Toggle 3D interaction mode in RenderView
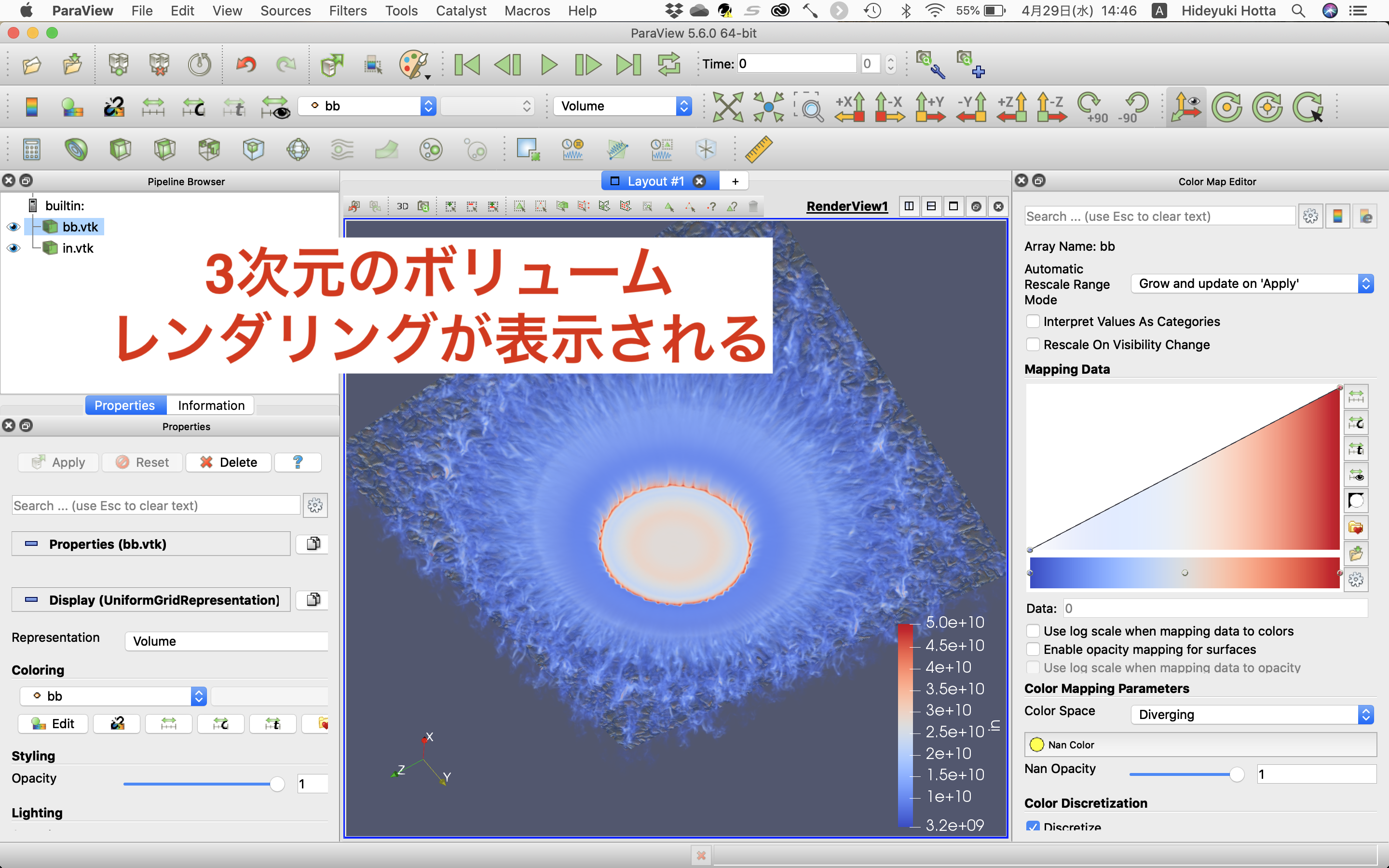Viewport: 1389px width, 868px height. click(402, 206)
